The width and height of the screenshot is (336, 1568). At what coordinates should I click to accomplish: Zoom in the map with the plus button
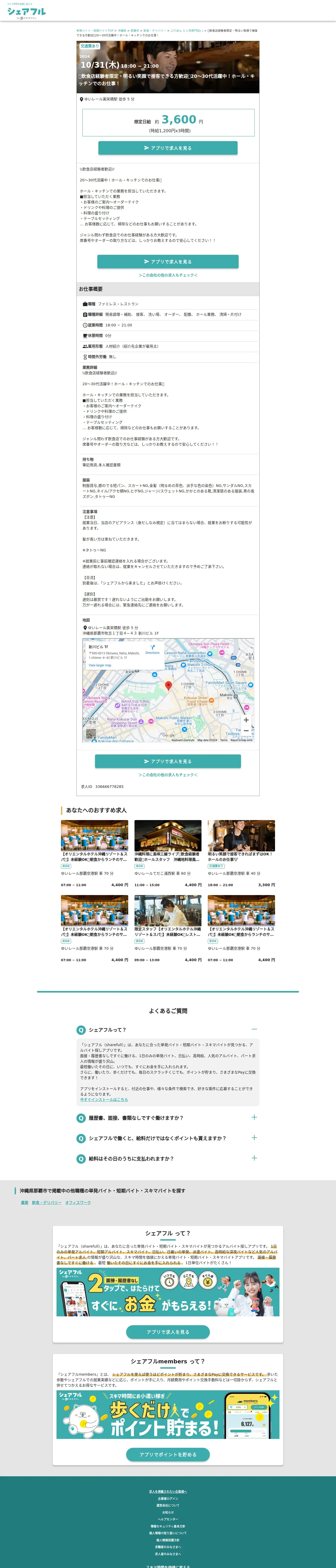(246, 720)
